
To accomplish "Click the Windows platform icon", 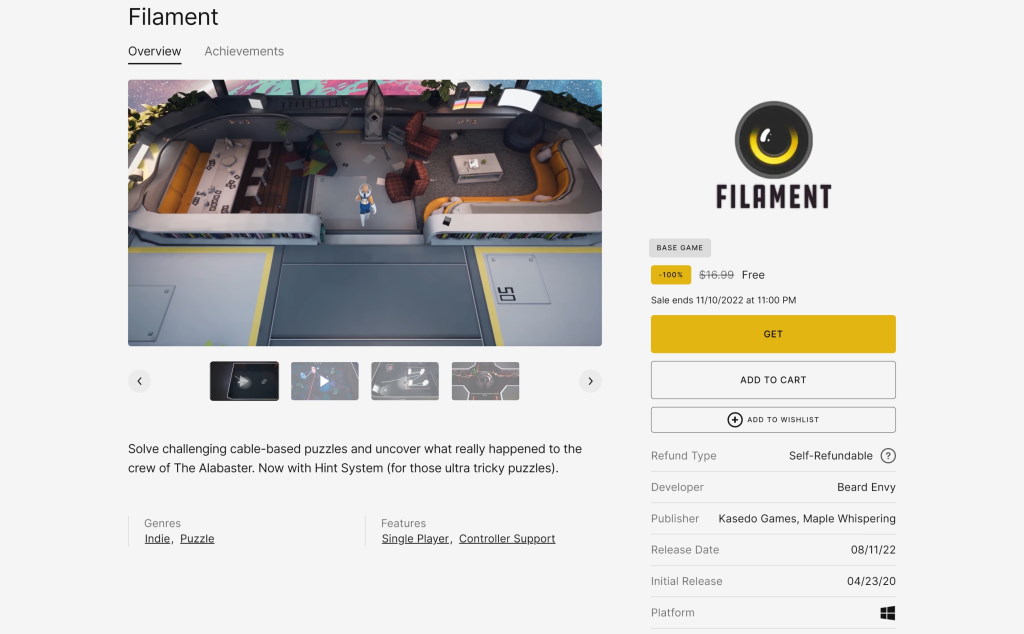I will click(x=888, y=612).
